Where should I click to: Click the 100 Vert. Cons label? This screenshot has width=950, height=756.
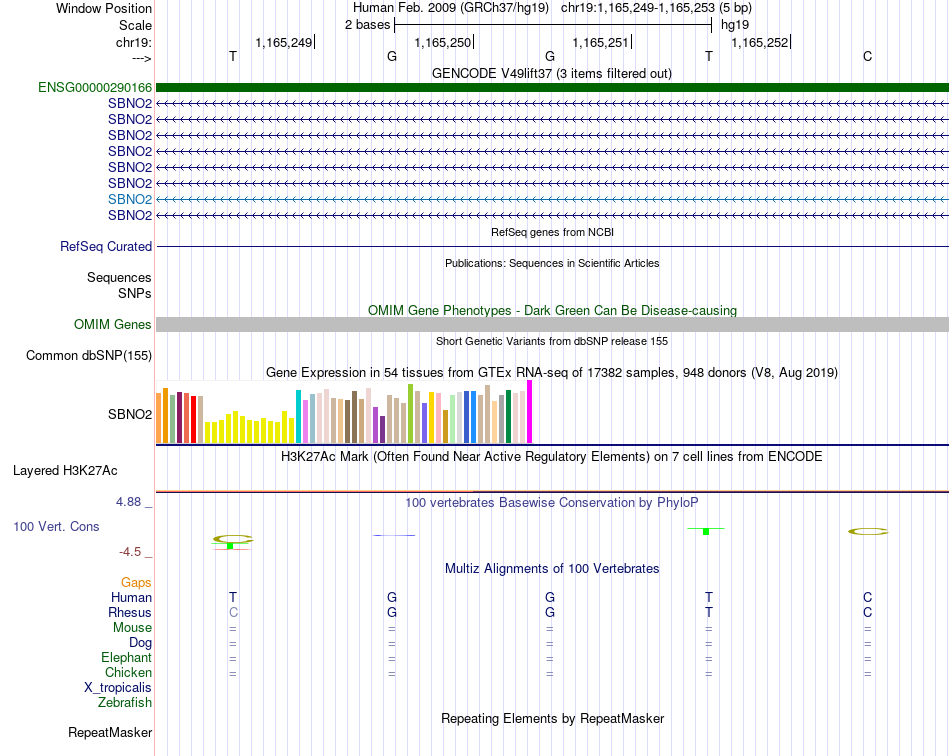[x=56, y=526]
